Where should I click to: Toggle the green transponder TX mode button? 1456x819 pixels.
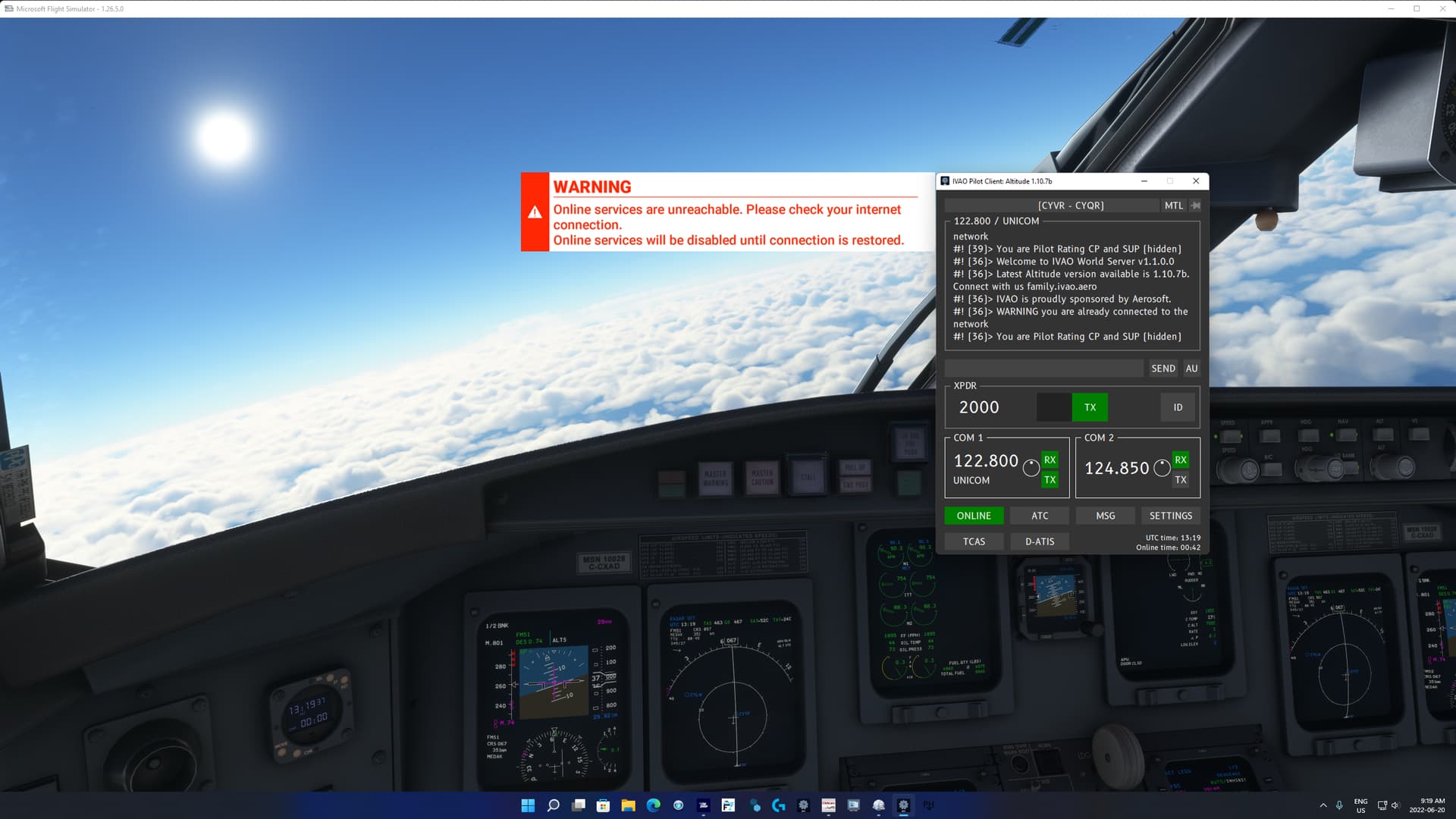tap(1090, 407)
